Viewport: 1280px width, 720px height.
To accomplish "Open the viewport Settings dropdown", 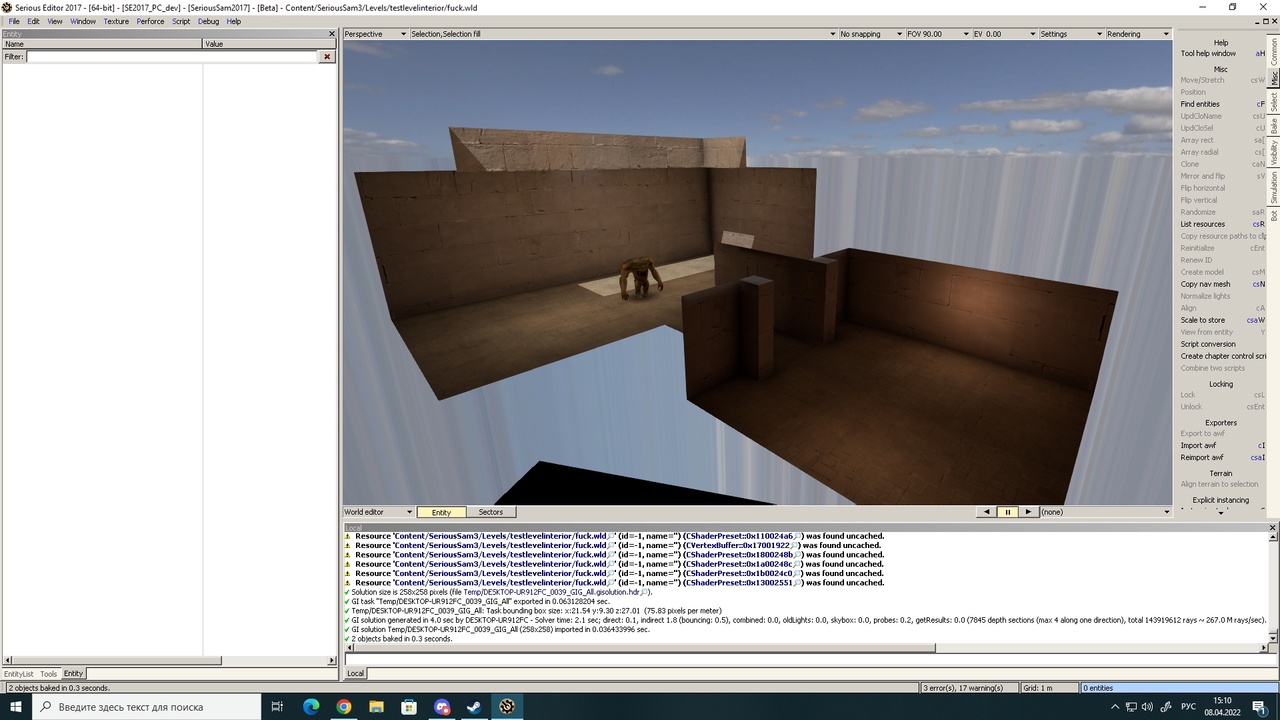I will pyautogui.click(x=1071, y=34).
